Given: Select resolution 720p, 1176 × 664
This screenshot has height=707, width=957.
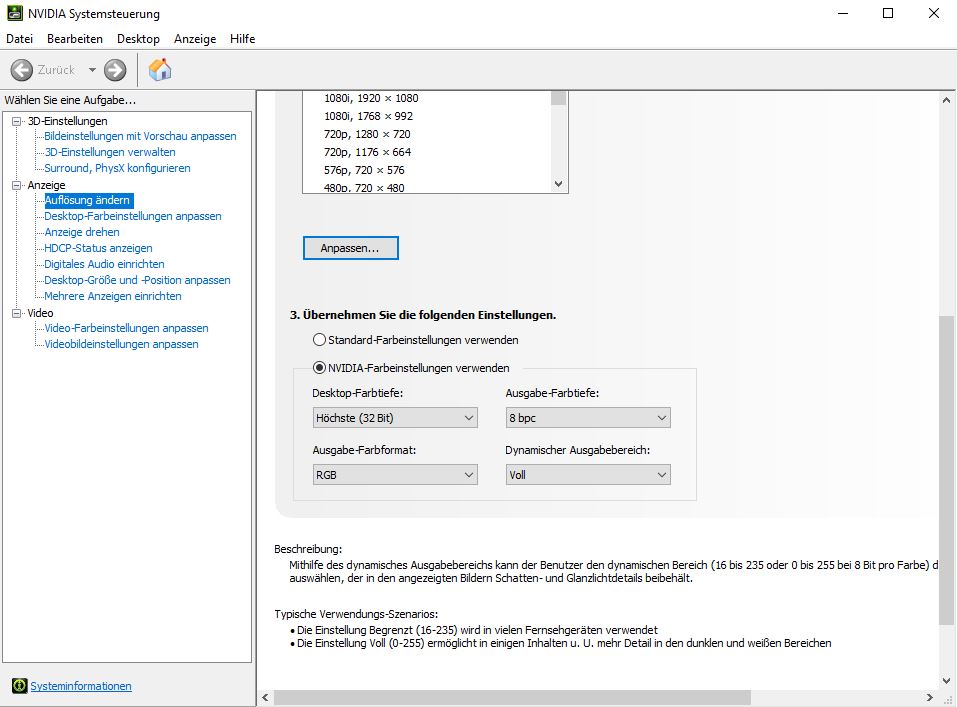Looking at the screenshot, I should click(x=367, y=152).
